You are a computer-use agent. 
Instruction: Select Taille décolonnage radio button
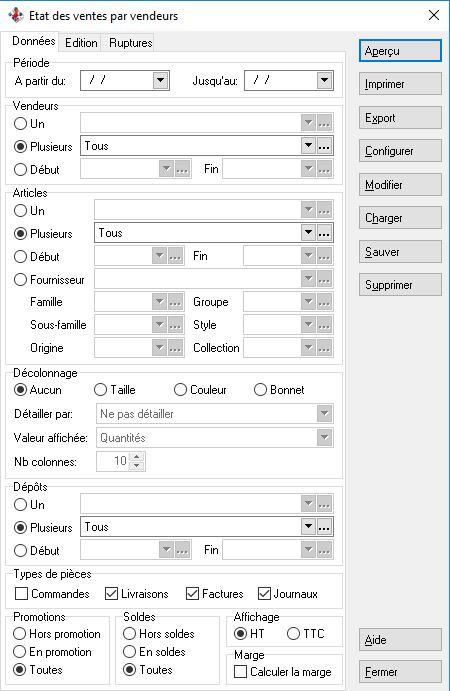100,390
